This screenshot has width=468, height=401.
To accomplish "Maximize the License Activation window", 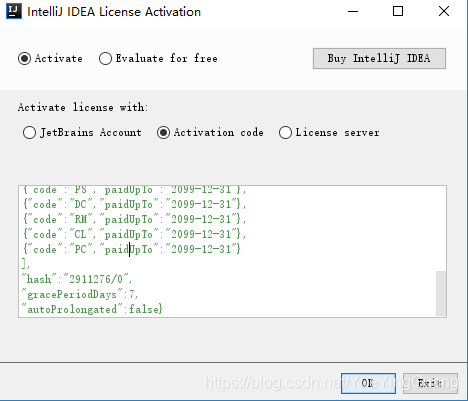I will tap(398, 12).
